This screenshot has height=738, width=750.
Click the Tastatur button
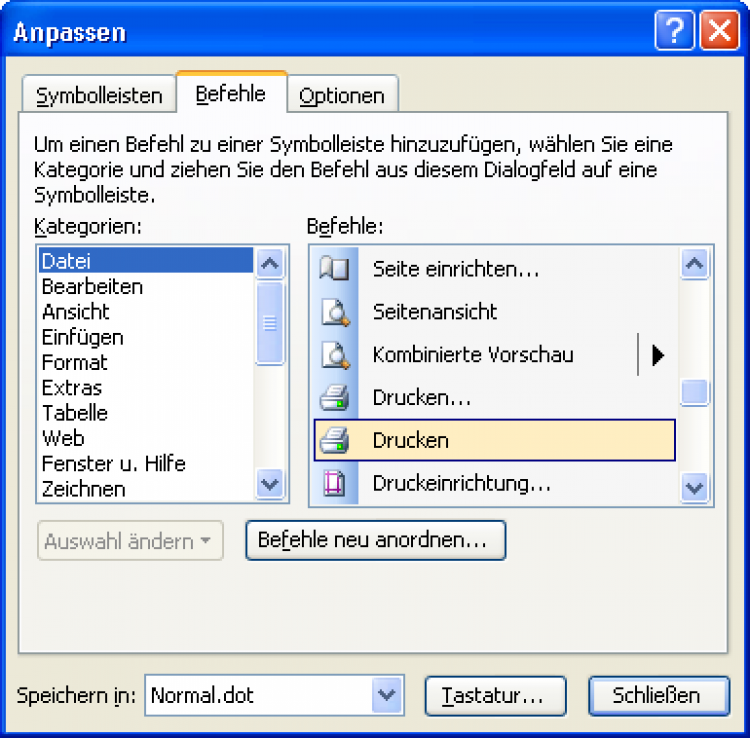point(496,695)
